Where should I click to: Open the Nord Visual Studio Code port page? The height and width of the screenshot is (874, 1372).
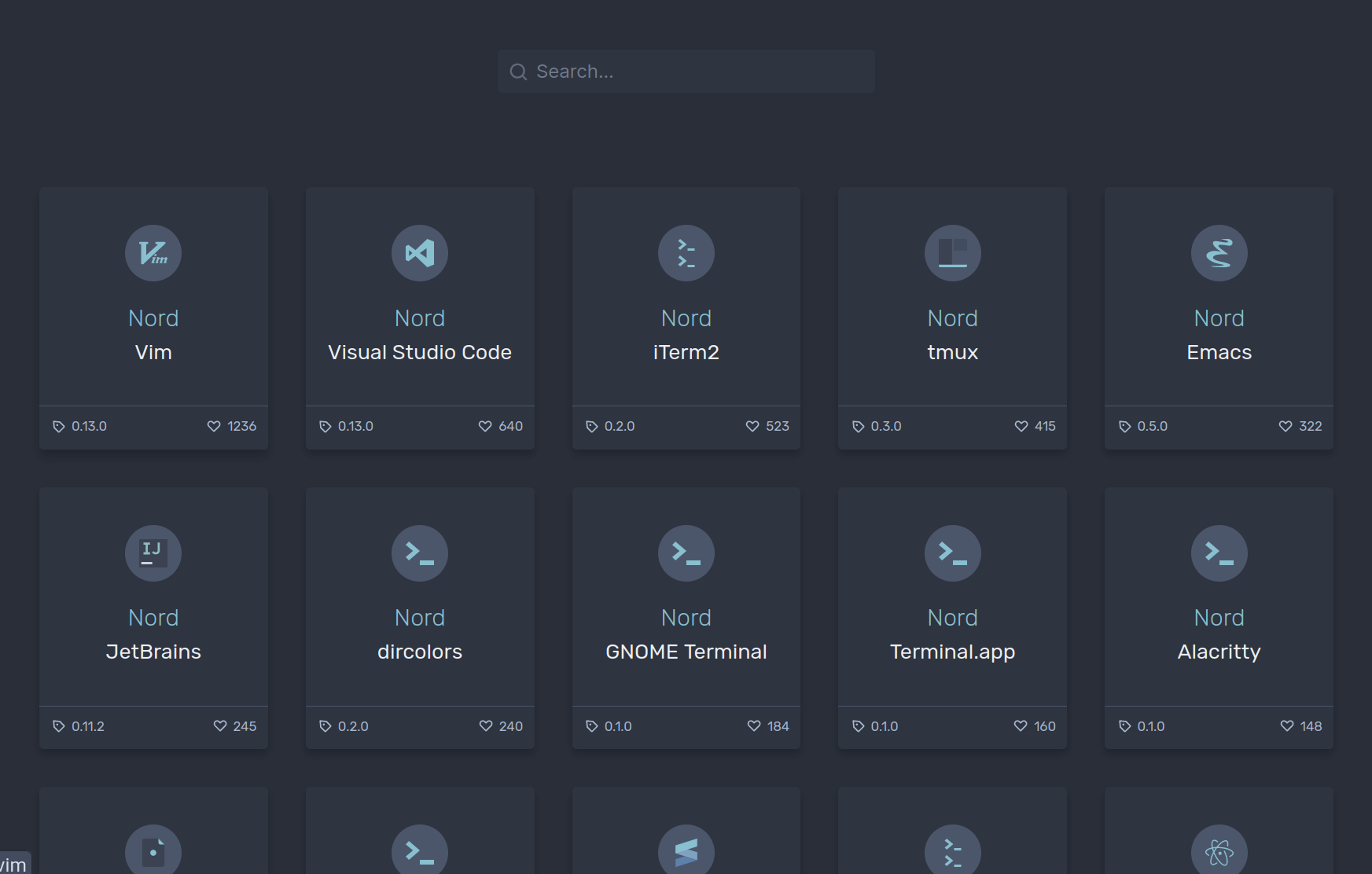point(419,352)
